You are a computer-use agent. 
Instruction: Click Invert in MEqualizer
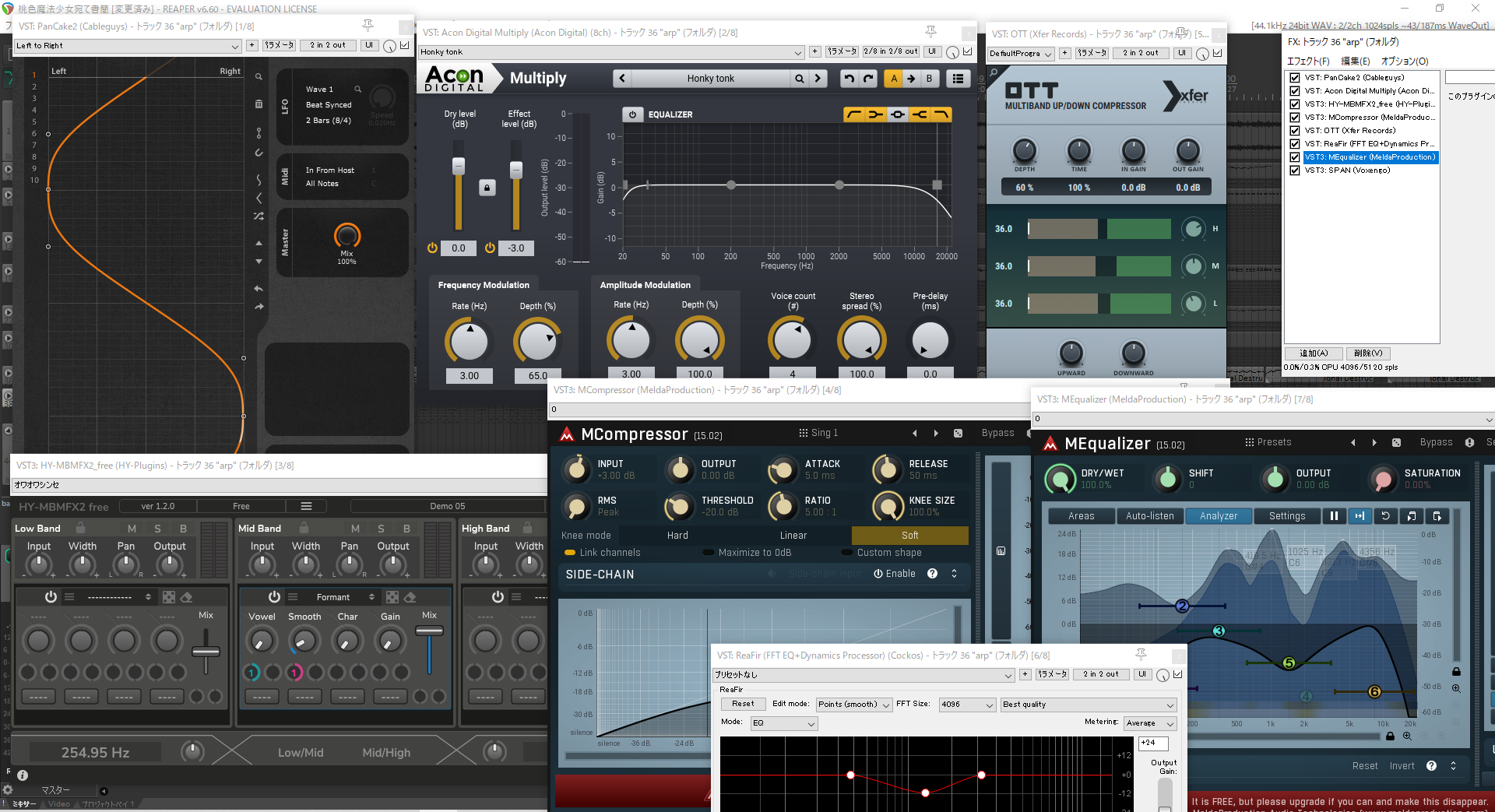click(x=1402, y=766)
